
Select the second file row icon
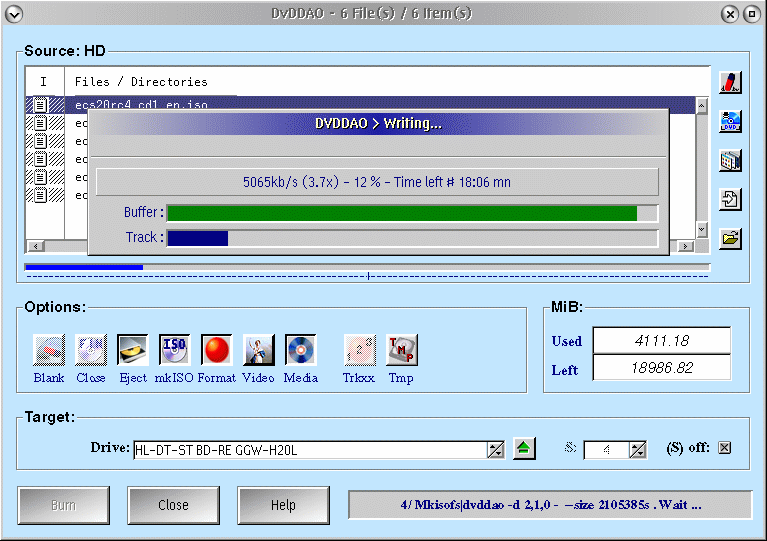[x=41, y=123]
